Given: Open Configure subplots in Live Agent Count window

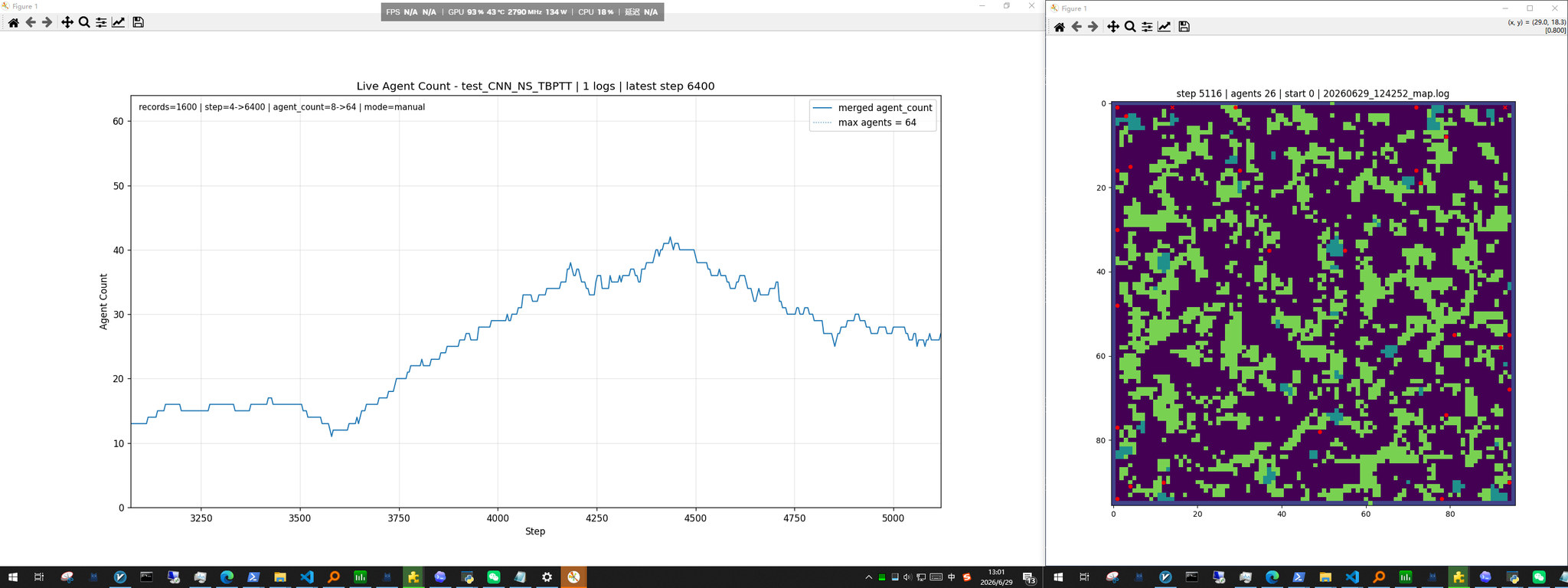Looking at the screenshot, I should (x=101, y=23).
